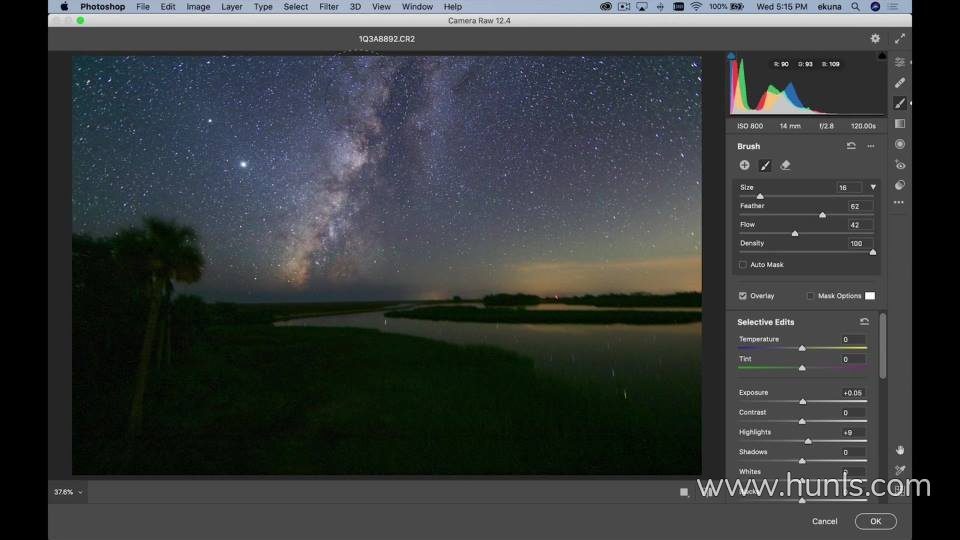This screenshot has width=960, height=540.
Task: Open the zoom level dropdown 37.6%
Action: tap(68, 492)
